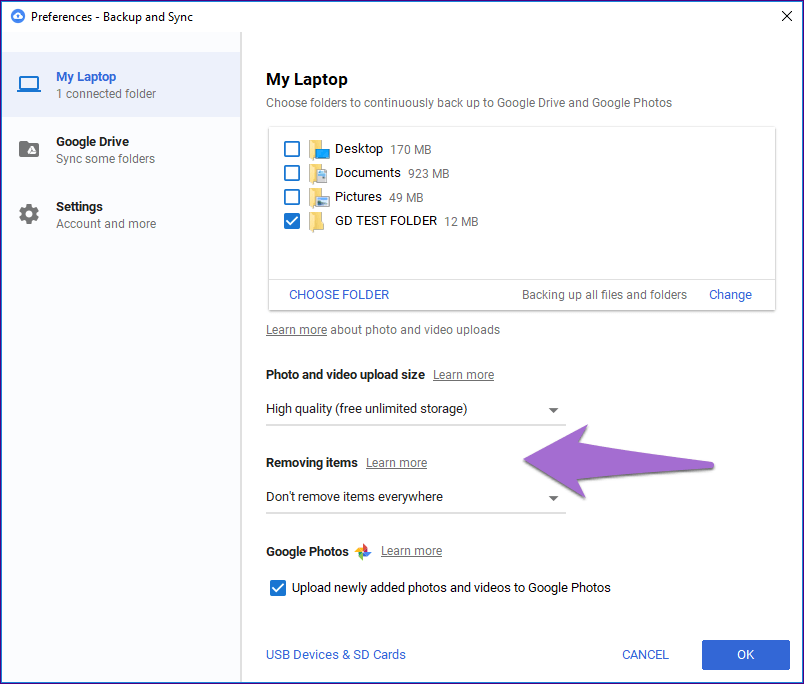Screen dimensions: 804x684
Task: Click Change next to backing up files
Action: [730, 295]
